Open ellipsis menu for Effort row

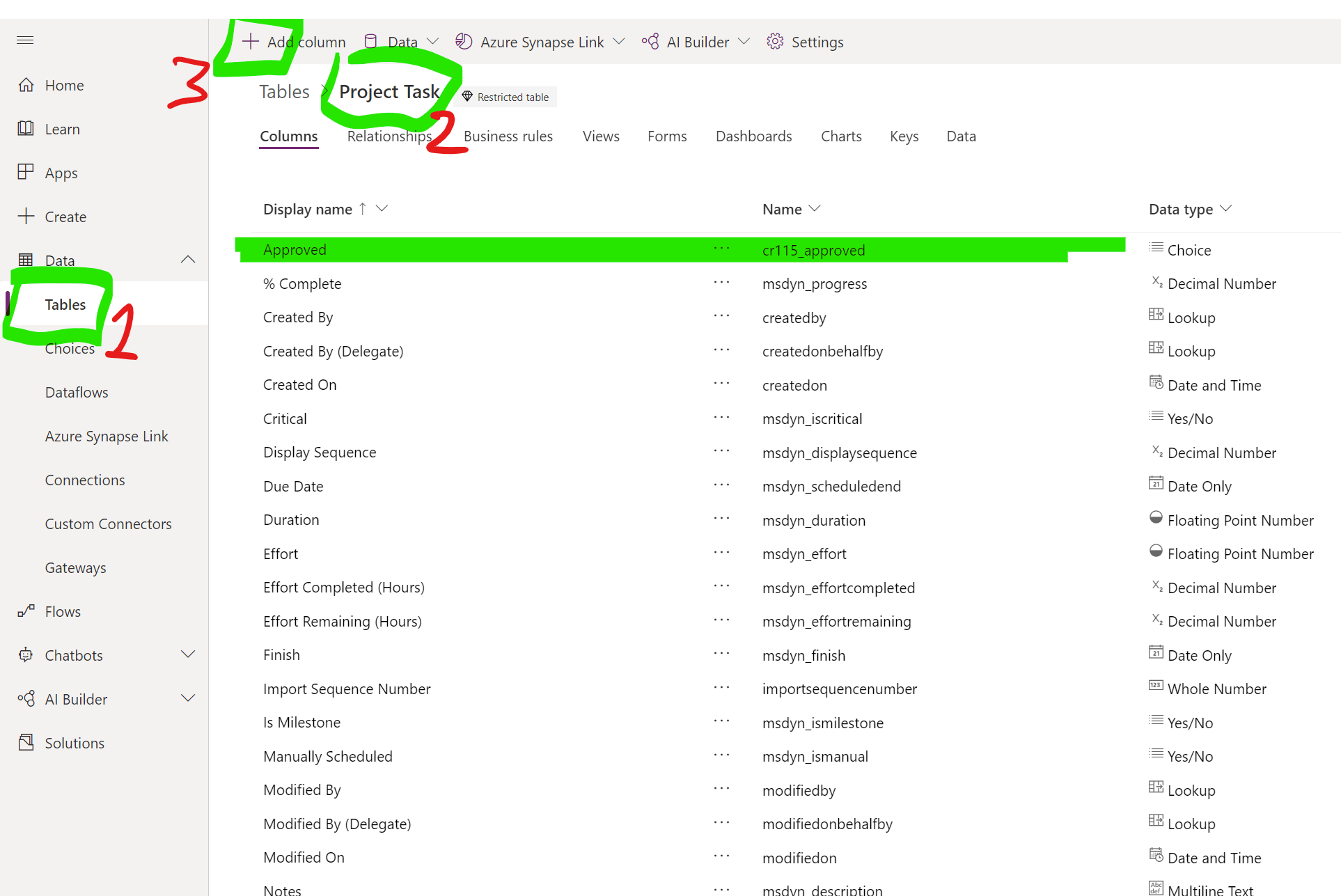pos(721,553)
